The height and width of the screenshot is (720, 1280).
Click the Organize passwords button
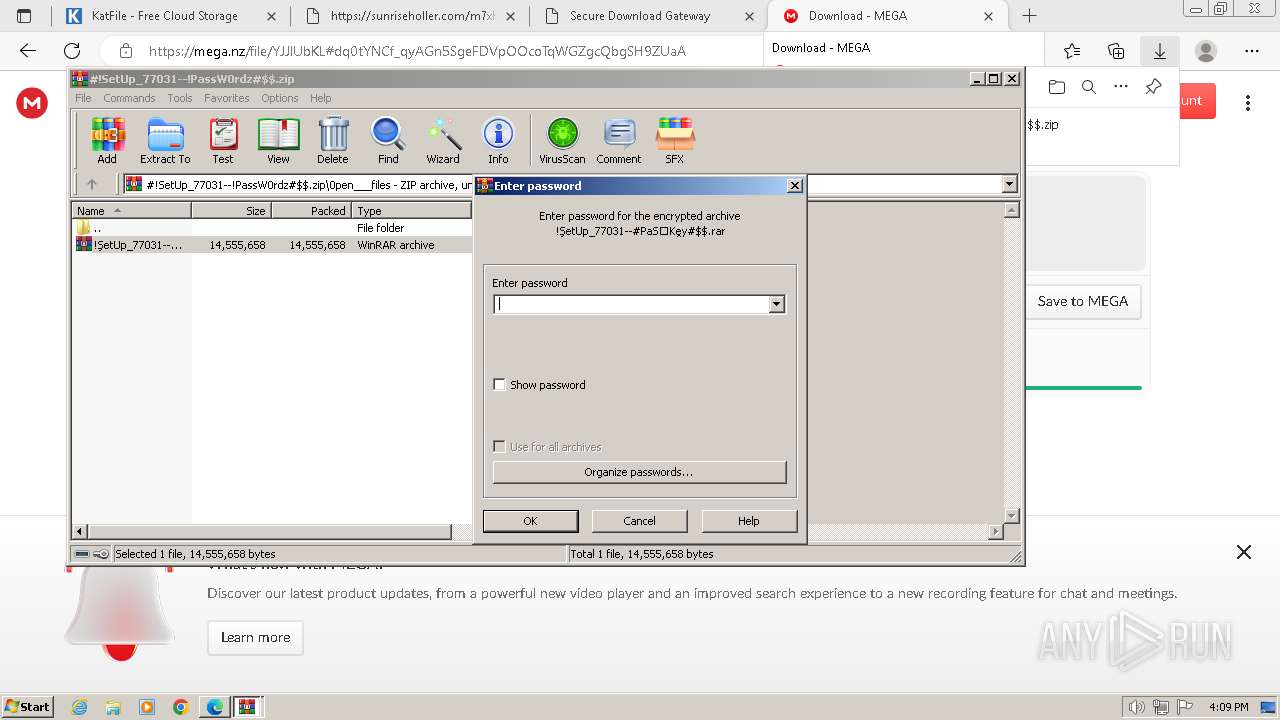coord(639,472)
